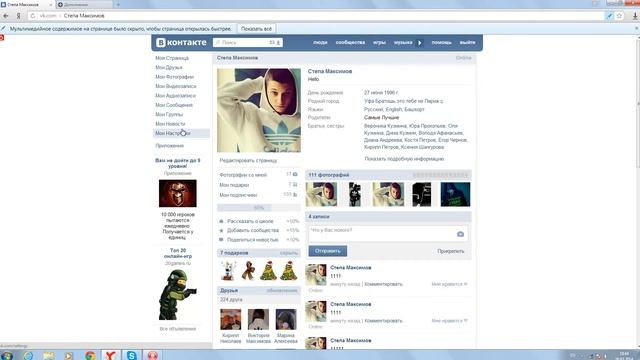
Task: Open 'Мои Видеозаписи' in the sidebar
Action: 176,86
